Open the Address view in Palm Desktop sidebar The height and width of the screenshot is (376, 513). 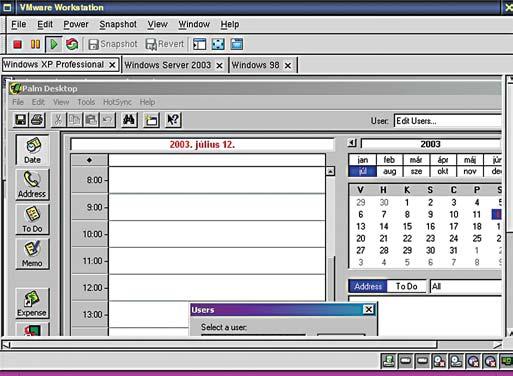click(x=32, y=185)
